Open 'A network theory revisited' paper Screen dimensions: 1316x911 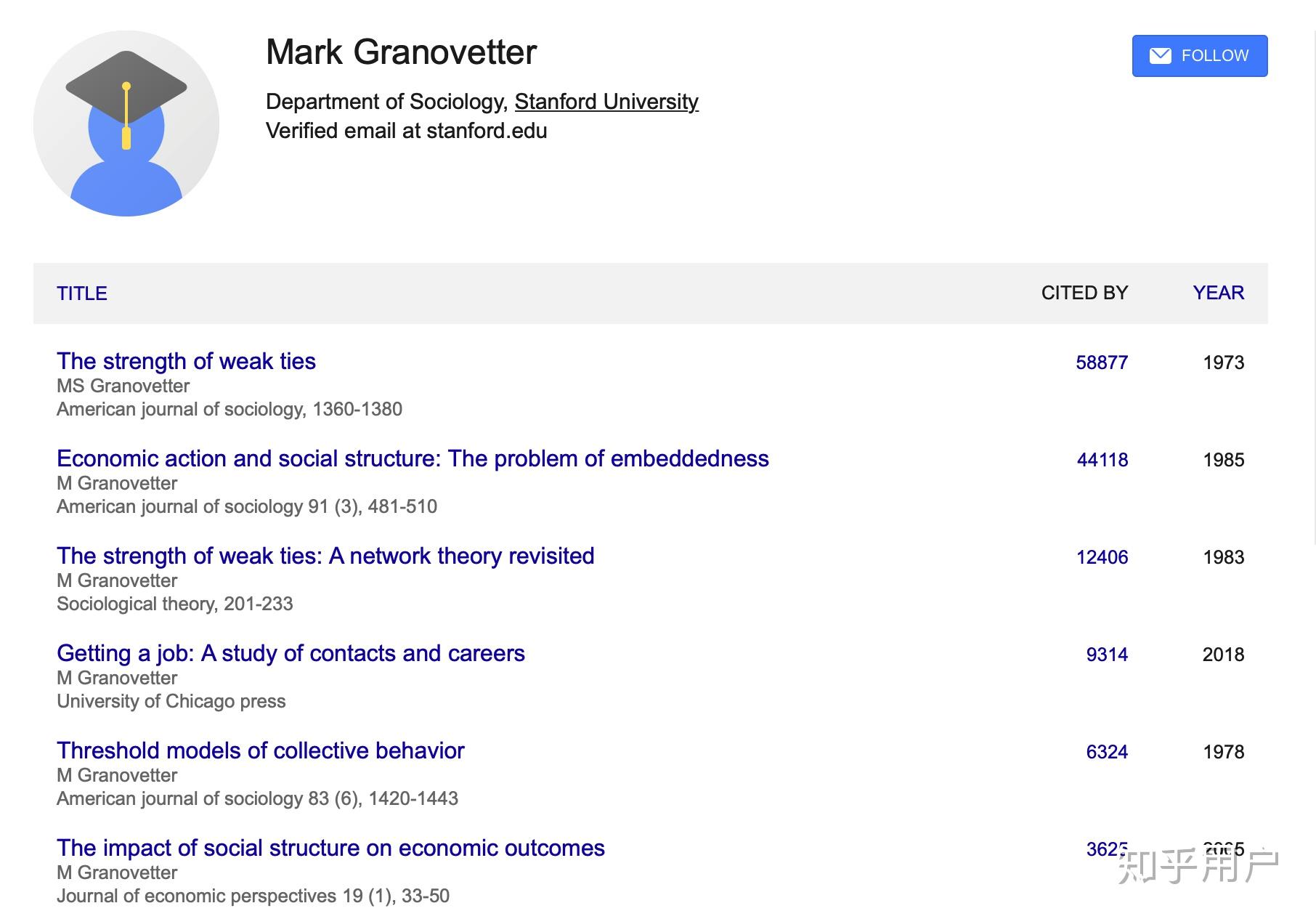click(325, 556)
